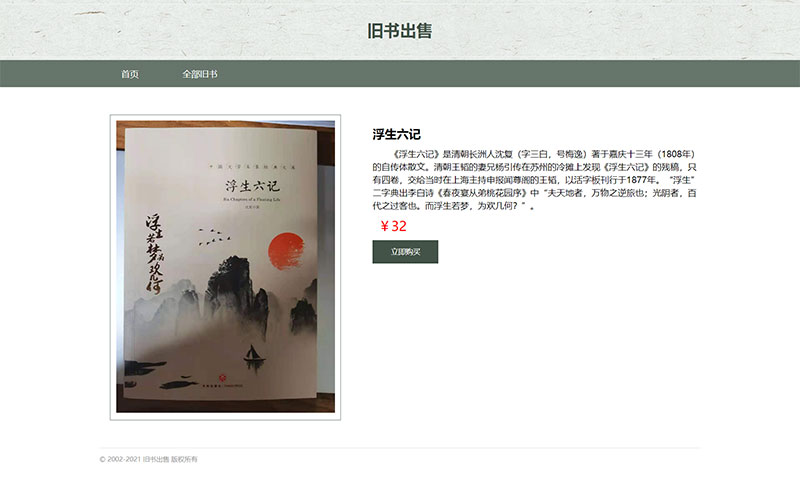The height and width of the screenshot is (492, 800).
Task: Open the 浮生六记 book cover image
Action: (226, 266)
